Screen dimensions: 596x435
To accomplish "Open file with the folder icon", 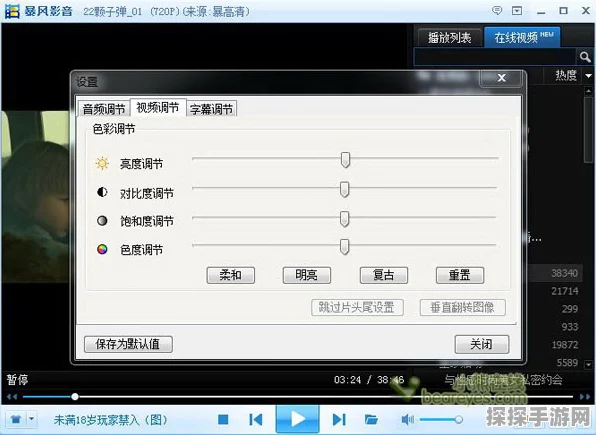I will [x=371, y=419].
